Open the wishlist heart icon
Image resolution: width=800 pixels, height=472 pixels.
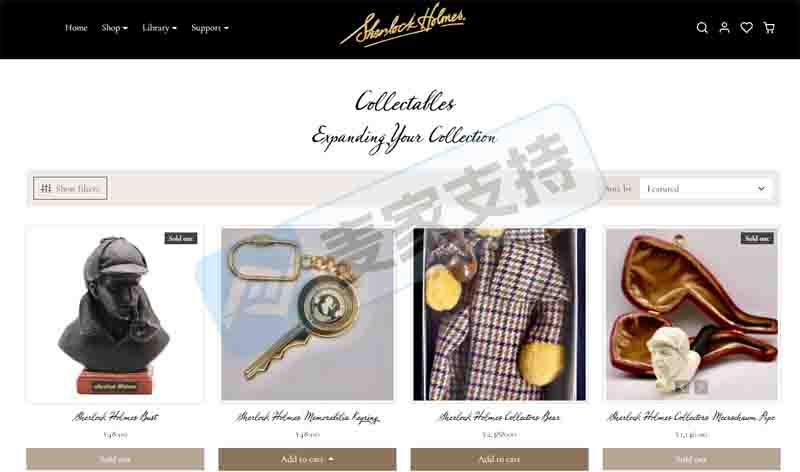tap(746, 28)
